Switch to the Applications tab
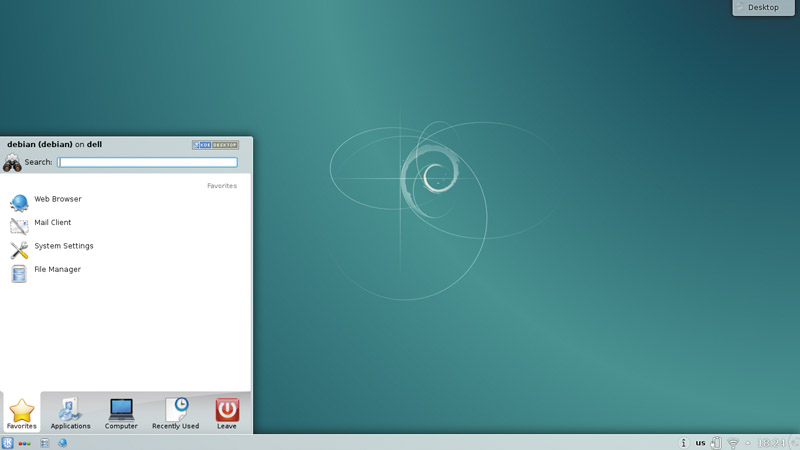The height and width of the screenshot is (450, 800). click(x=70, y=413)
